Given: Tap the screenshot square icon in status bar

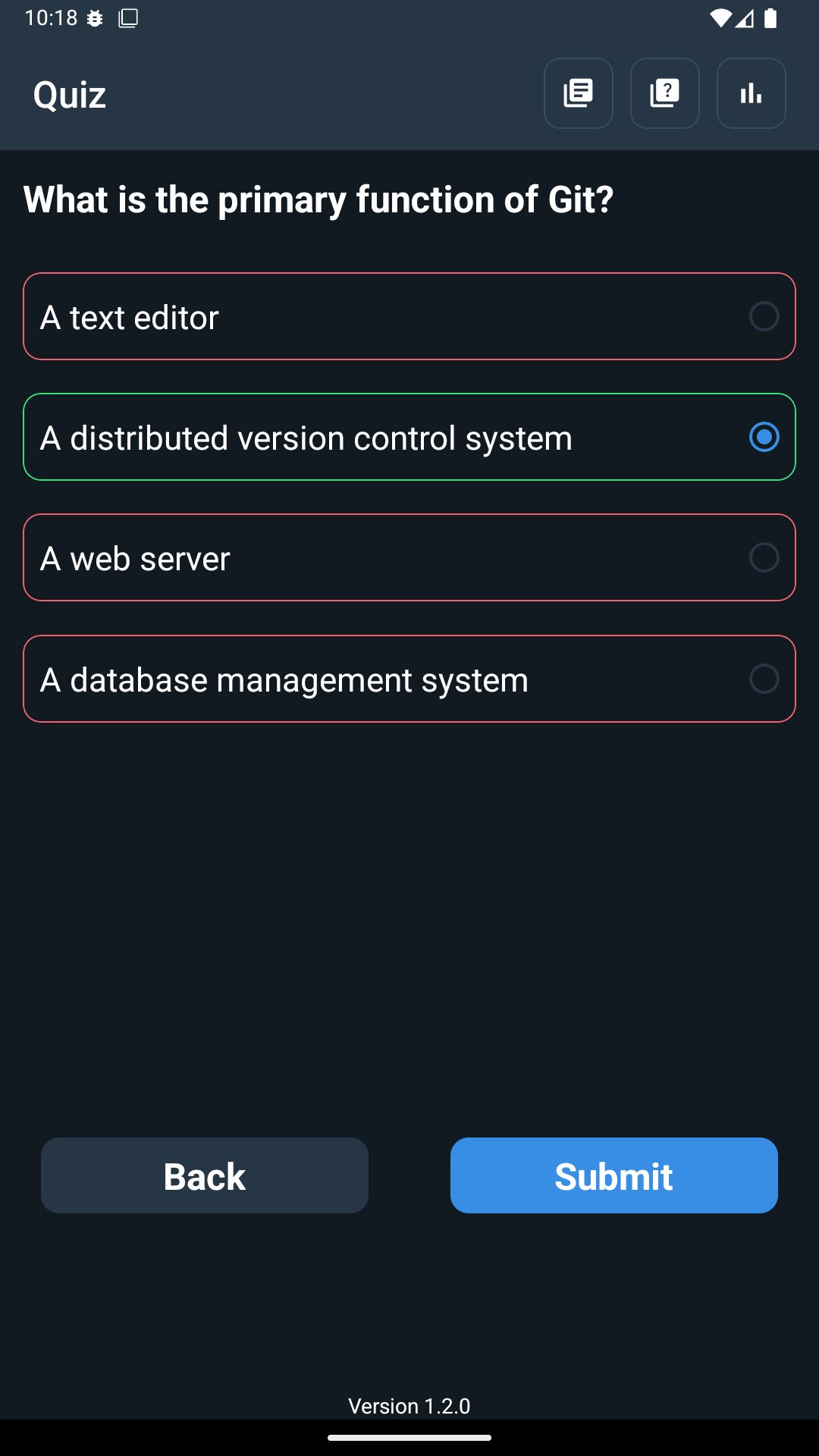Looking at the screenshot, I should 128,18.
